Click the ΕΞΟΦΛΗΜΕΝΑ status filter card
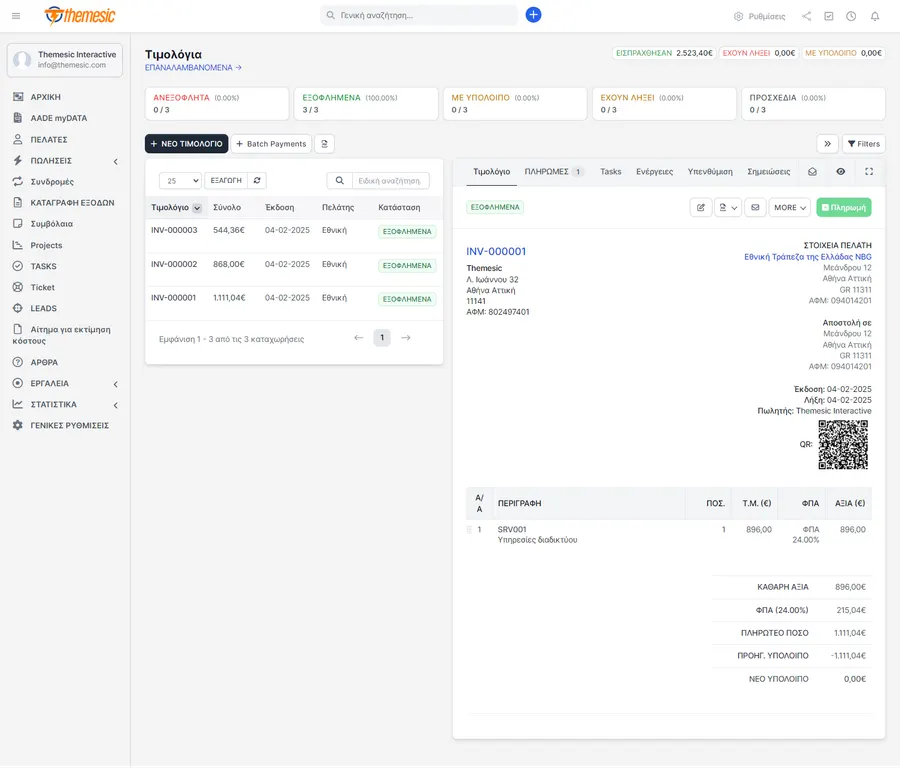900x768 pixels. (x=366, y=103)
